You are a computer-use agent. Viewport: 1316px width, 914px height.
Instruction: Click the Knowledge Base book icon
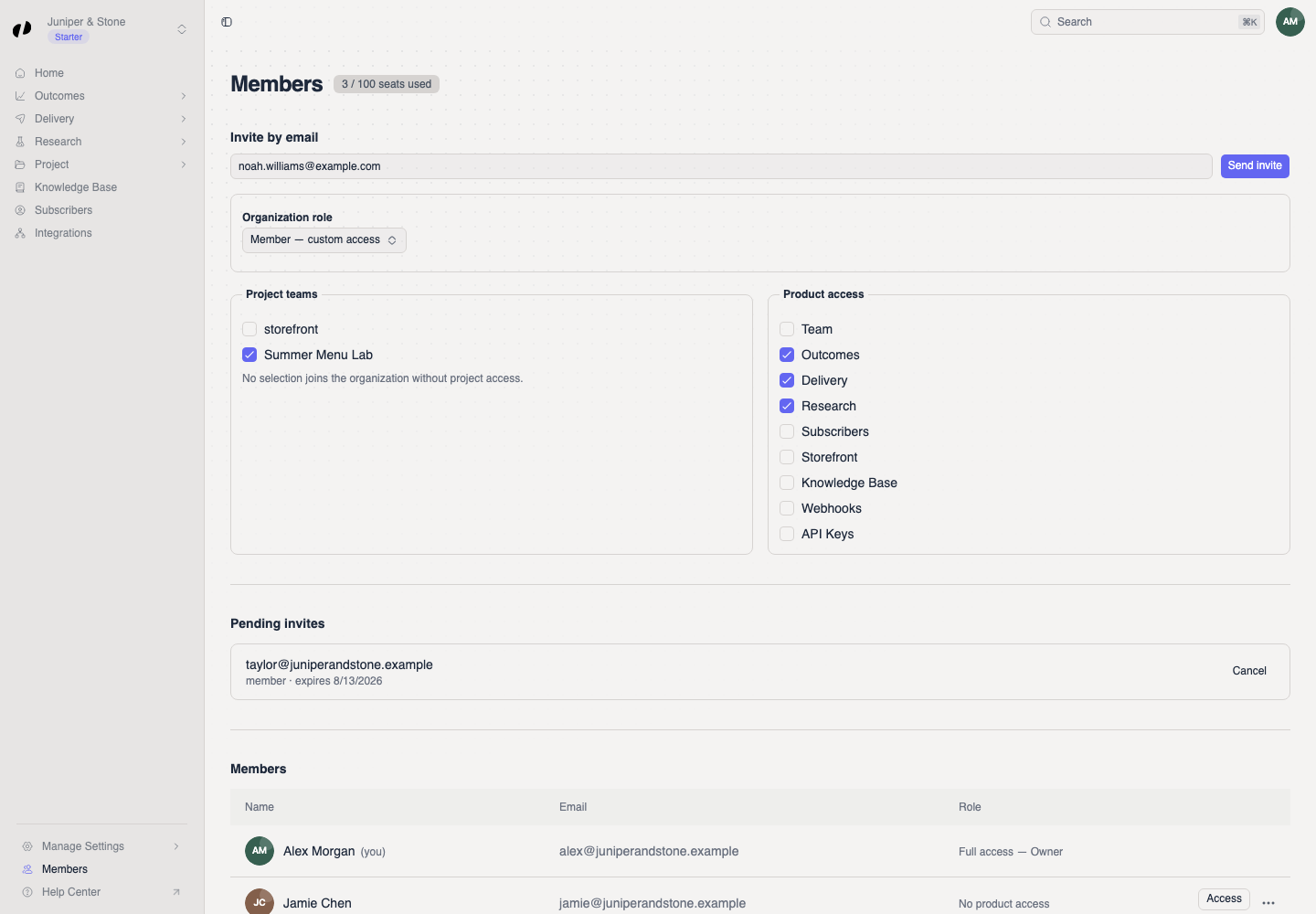click(x=20, y=187)
